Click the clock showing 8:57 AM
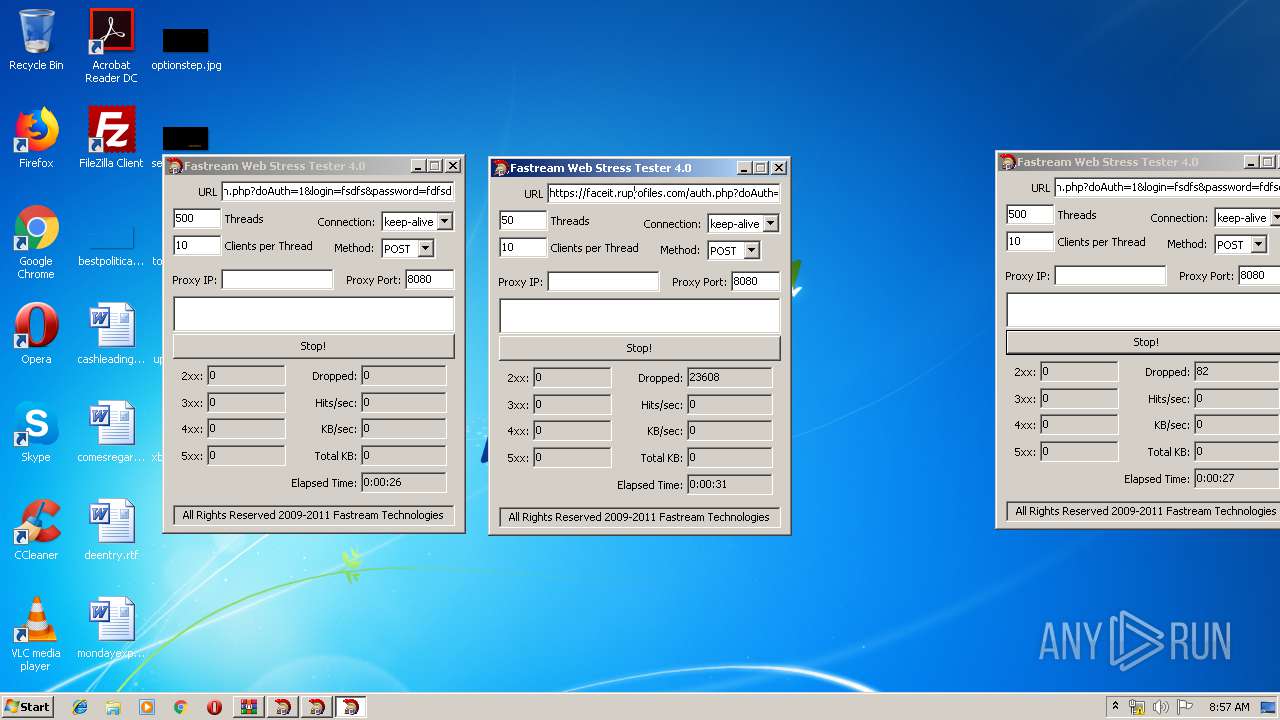 pyautogui.click(x=1229, y=707)
